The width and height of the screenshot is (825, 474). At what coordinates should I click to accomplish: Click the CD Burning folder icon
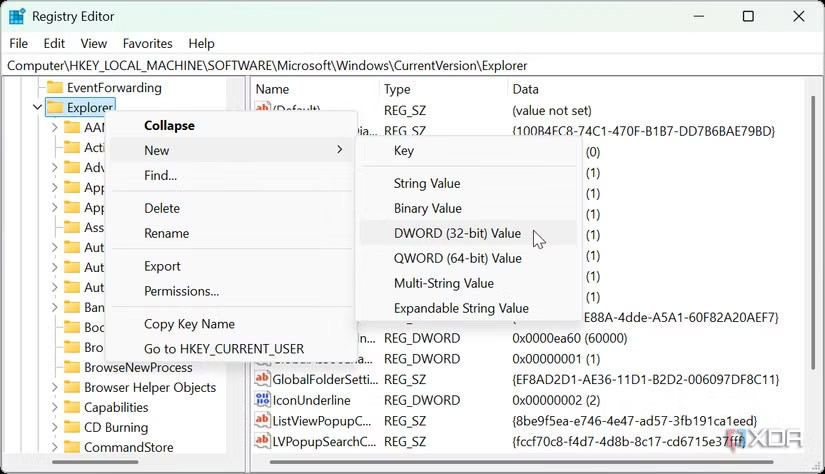coord(72,427)
